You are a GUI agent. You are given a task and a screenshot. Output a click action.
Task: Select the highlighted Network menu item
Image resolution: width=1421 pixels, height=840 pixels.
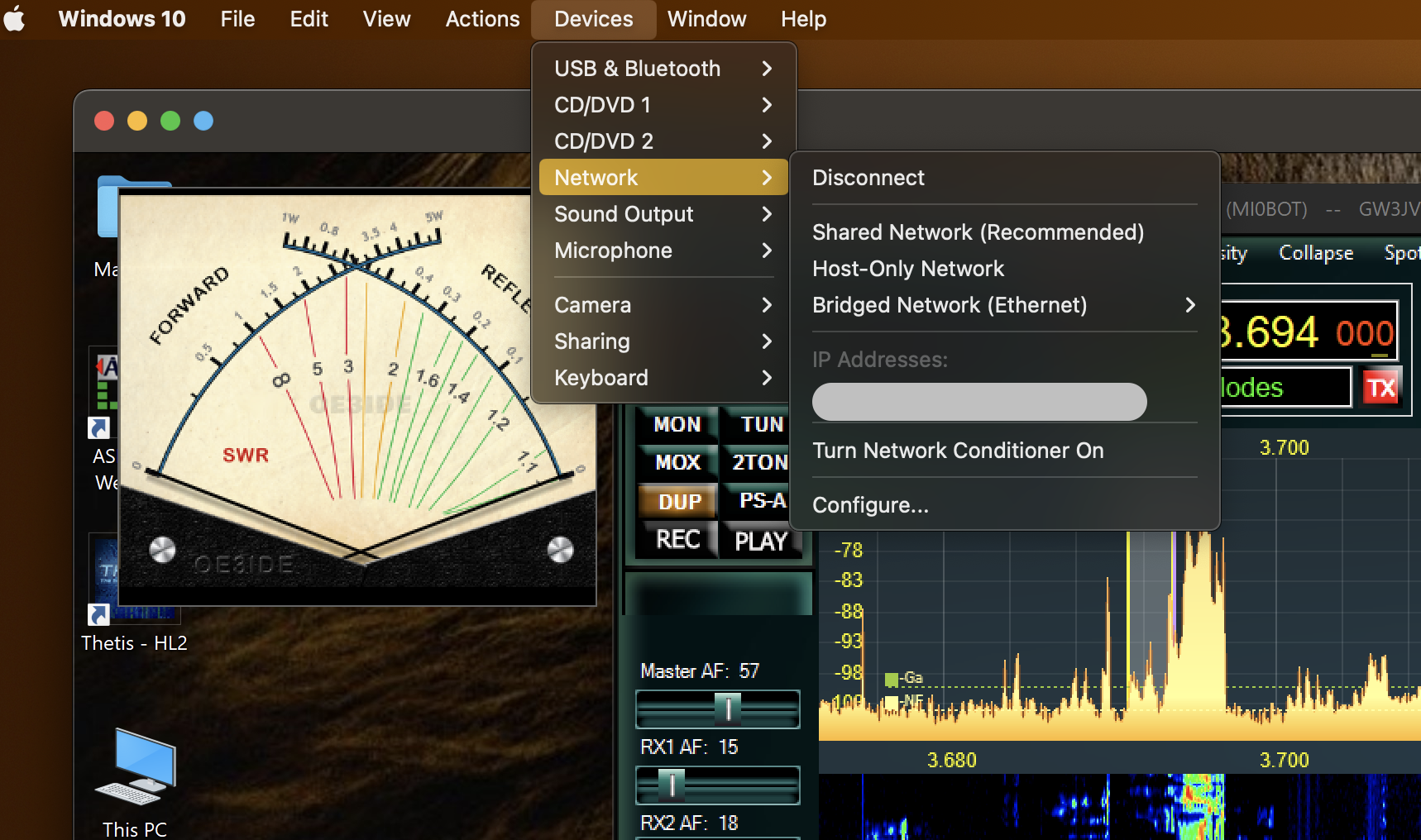tap(663, 177)
